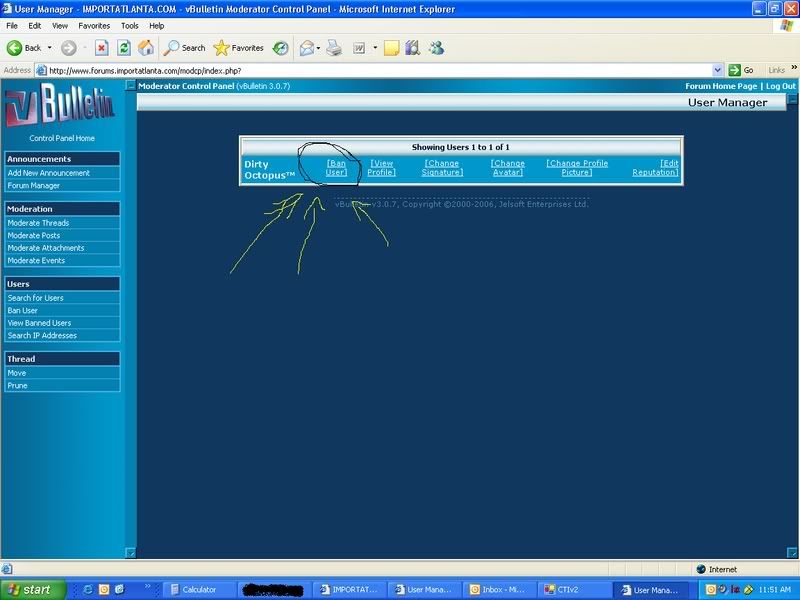The image size is (800, 600).
Task: Collapse the sidebar with the top-left nav toggle
Action: point(130,87)
